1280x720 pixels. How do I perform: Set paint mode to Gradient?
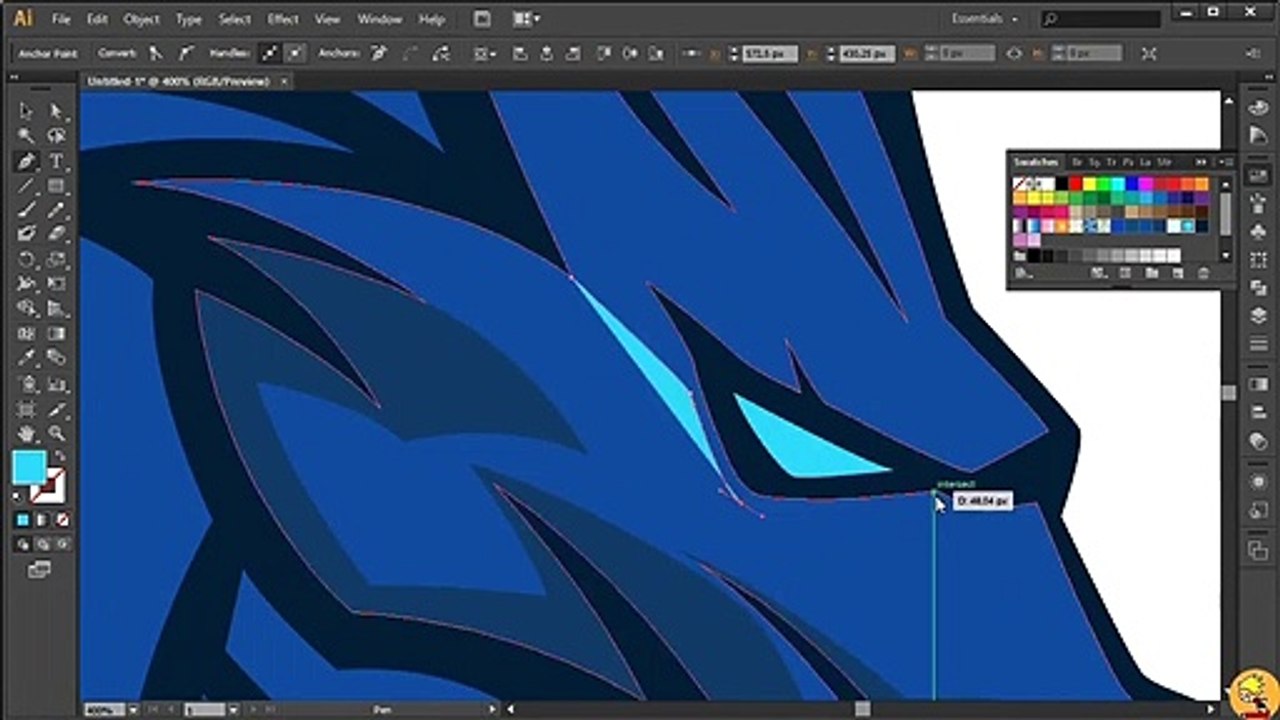point(42,520)
